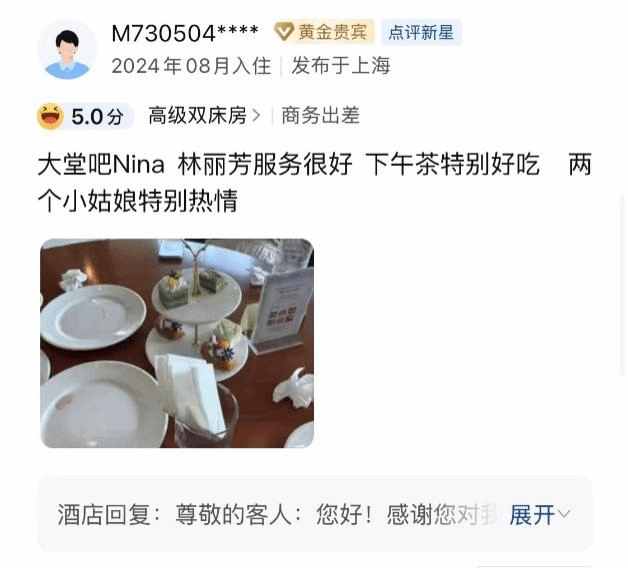Click the vertical scrollbar on the right edge
Screen dimensions: 628x568
[622, 284]
